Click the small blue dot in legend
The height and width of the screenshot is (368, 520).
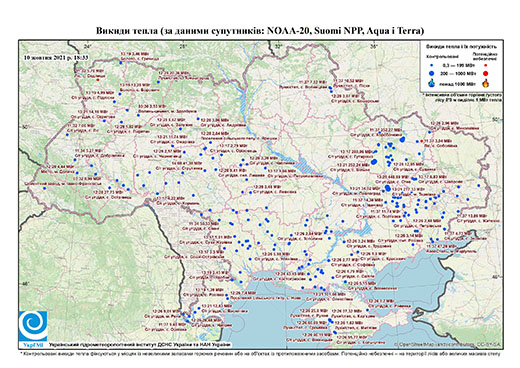pos(432,65)
